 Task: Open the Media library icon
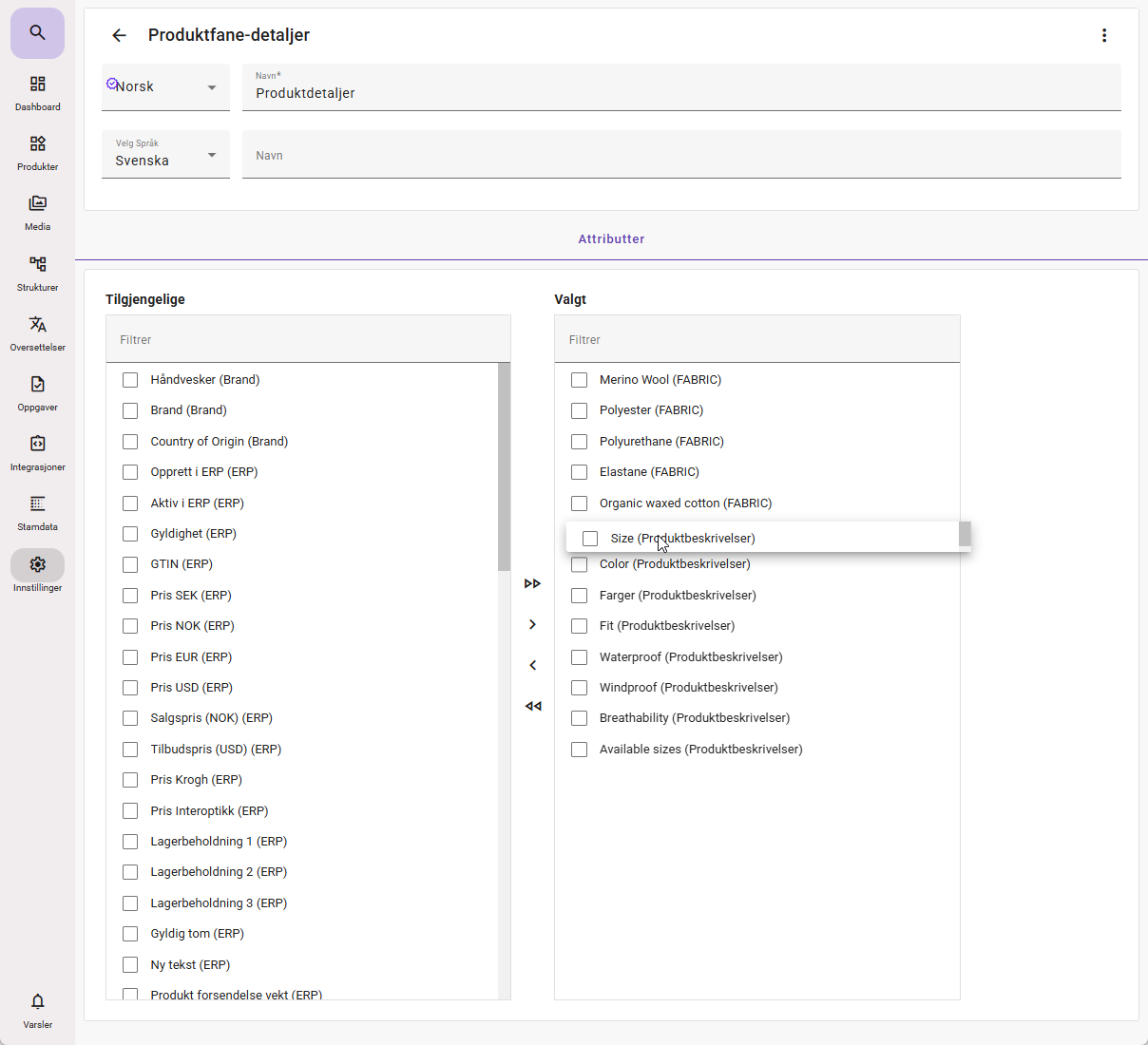coord(37,212)
